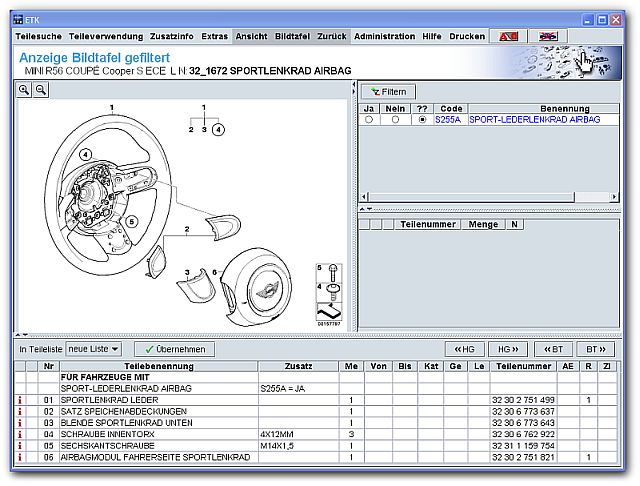
Task: Click the left arrow of filter scrollbar
Action: pyautogui.click(x=364, y=197)
